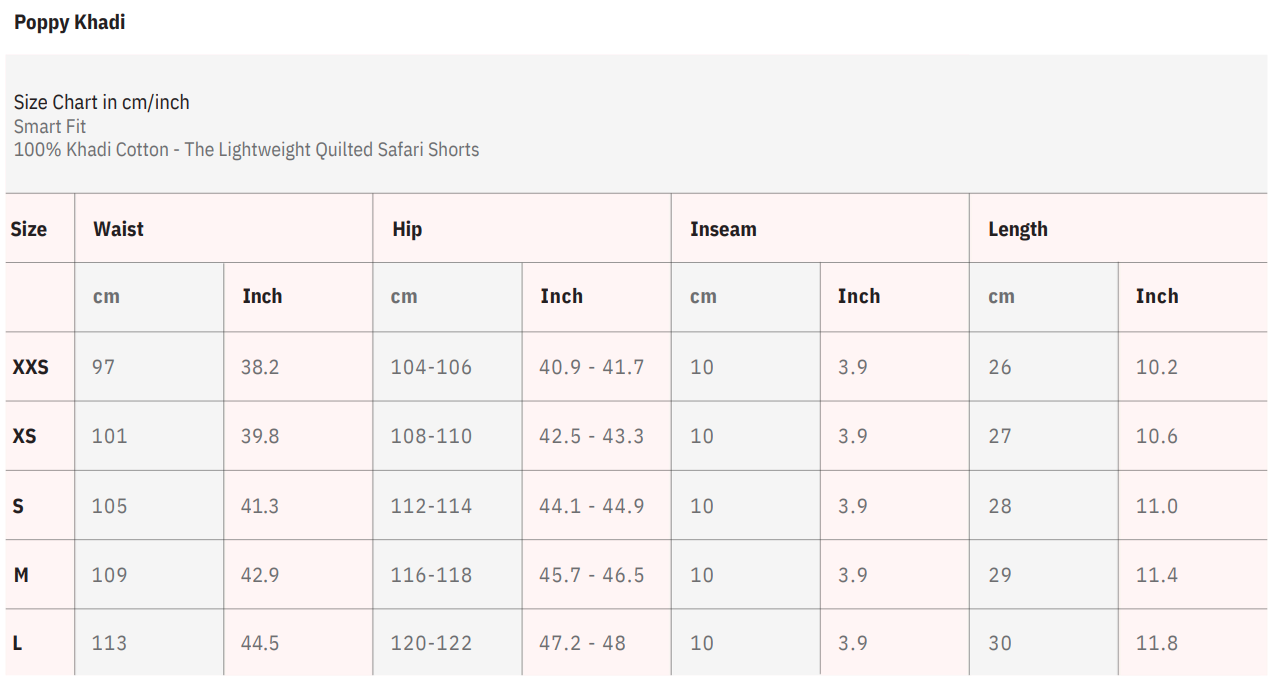Select length inch value 11.8
Screen dimensions: 1276x689
[1156, 643]
